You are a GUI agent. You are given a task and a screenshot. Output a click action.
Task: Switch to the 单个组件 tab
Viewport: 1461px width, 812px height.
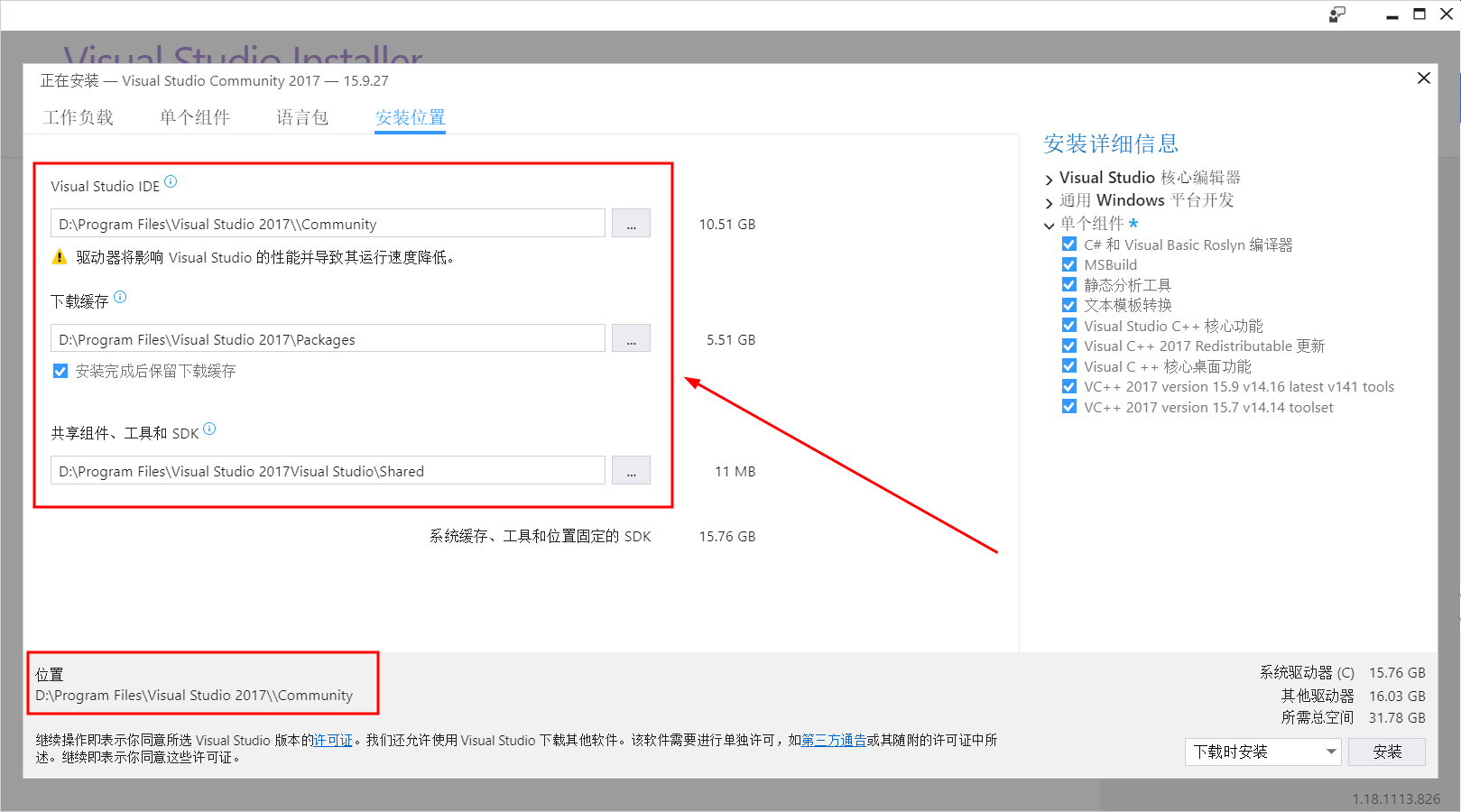pyautogui.click(x=195, y=117)
